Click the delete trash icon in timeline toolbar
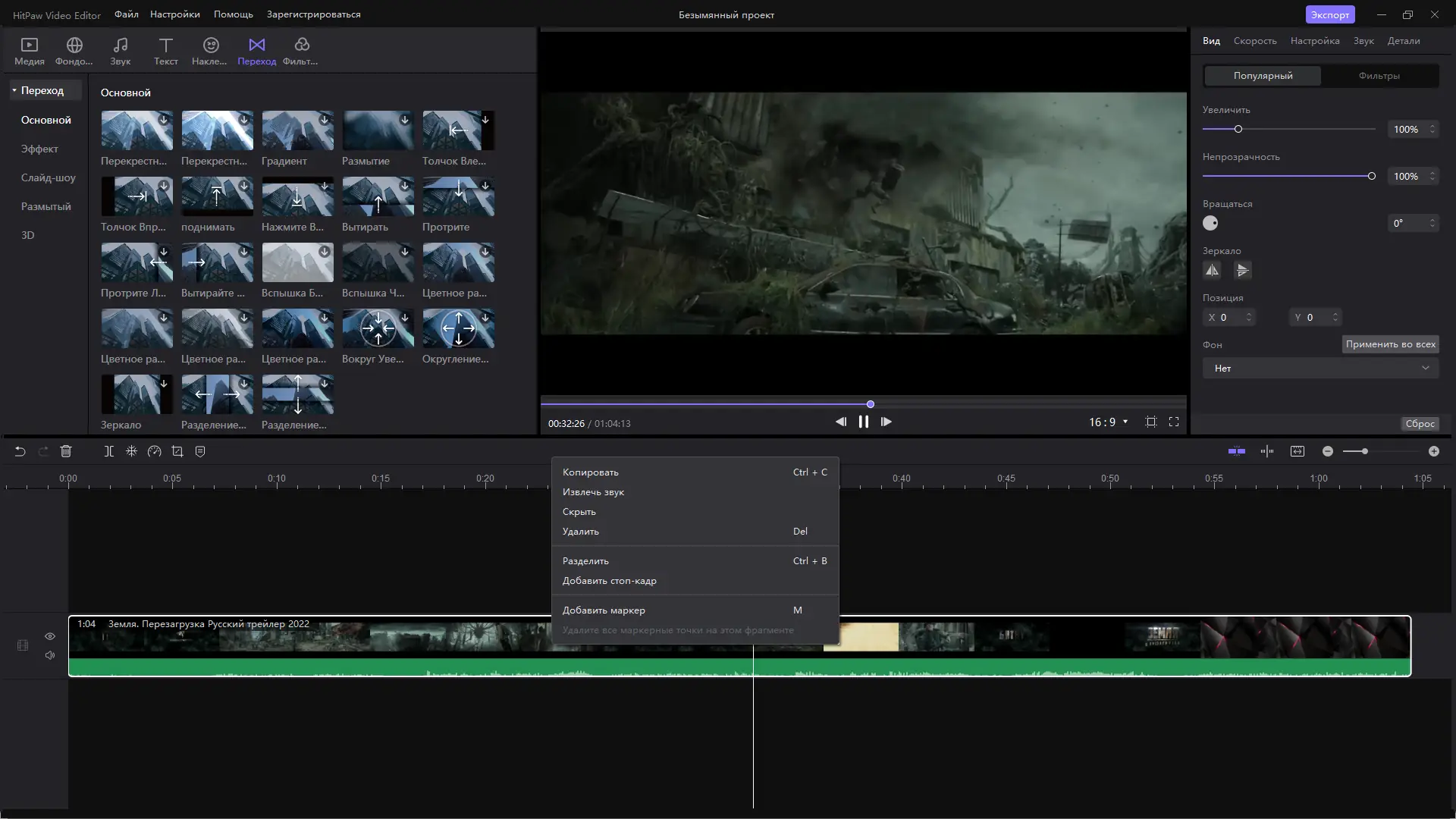The image size is (1456, 819). [x=66, y=451]
